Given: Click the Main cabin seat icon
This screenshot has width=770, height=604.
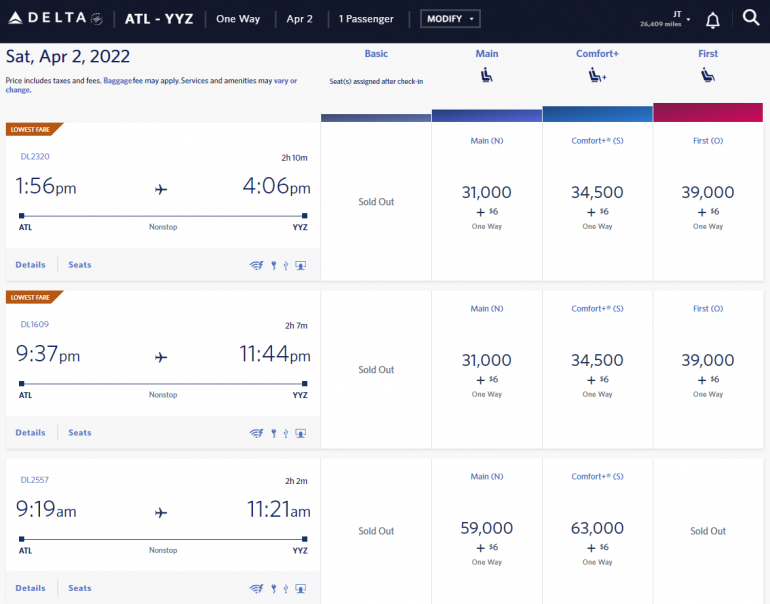Looking at the screenshot, I should (x=487, y=74).
